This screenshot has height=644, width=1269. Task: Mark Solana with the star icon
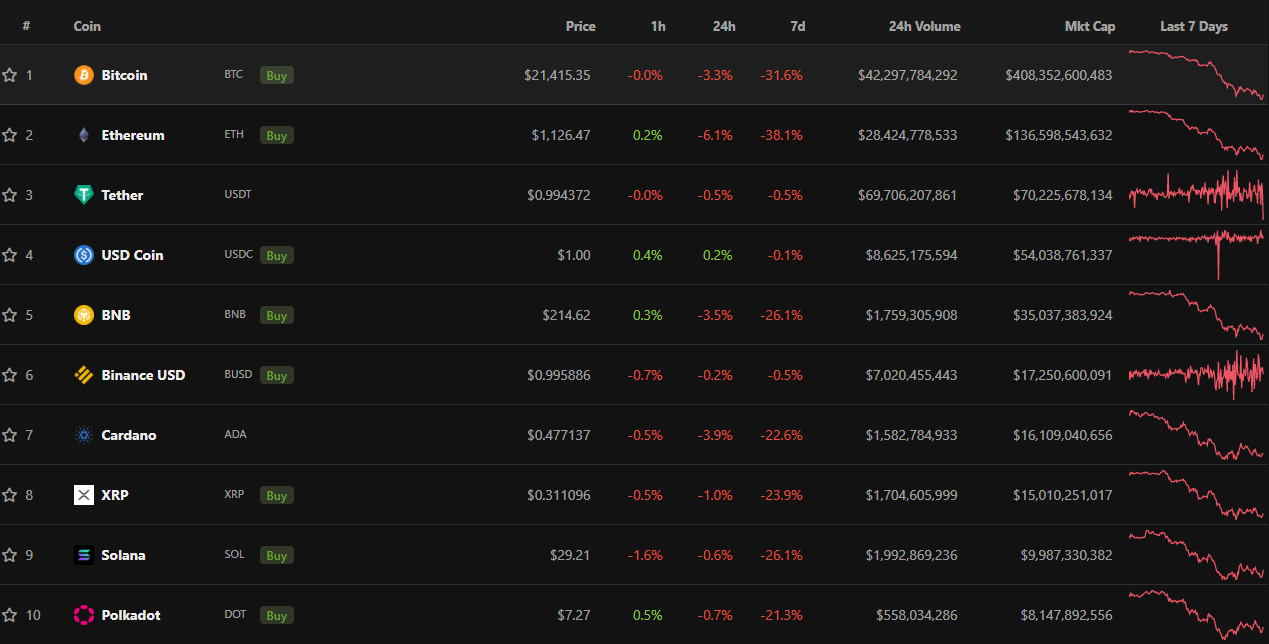(x=10, y=555)
